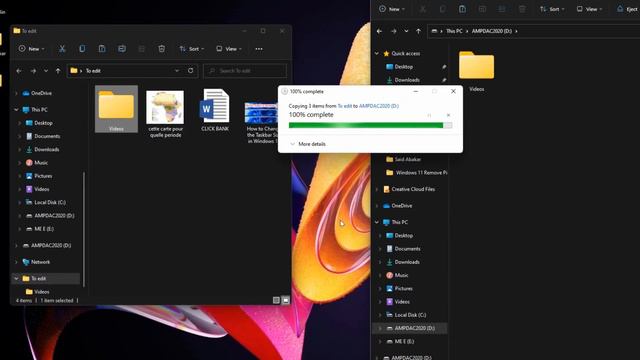The height and width of the screenshot is (360, 640).
Task: Open the Sort dropdown in AMPDAC2020 window
Action: [x=552, y=9]
